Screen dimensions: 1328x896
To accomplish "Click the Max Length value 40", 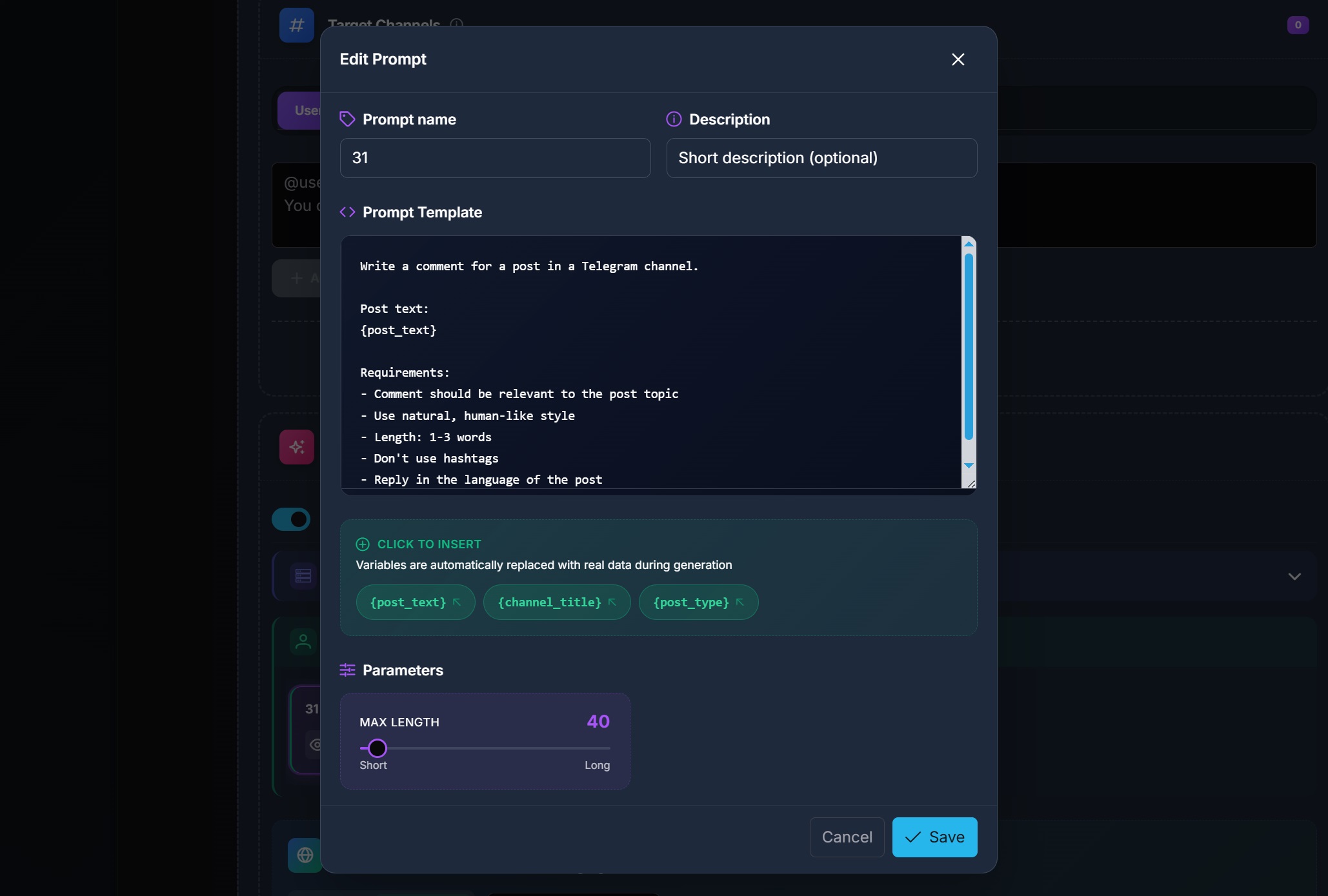I will [598, 721].
